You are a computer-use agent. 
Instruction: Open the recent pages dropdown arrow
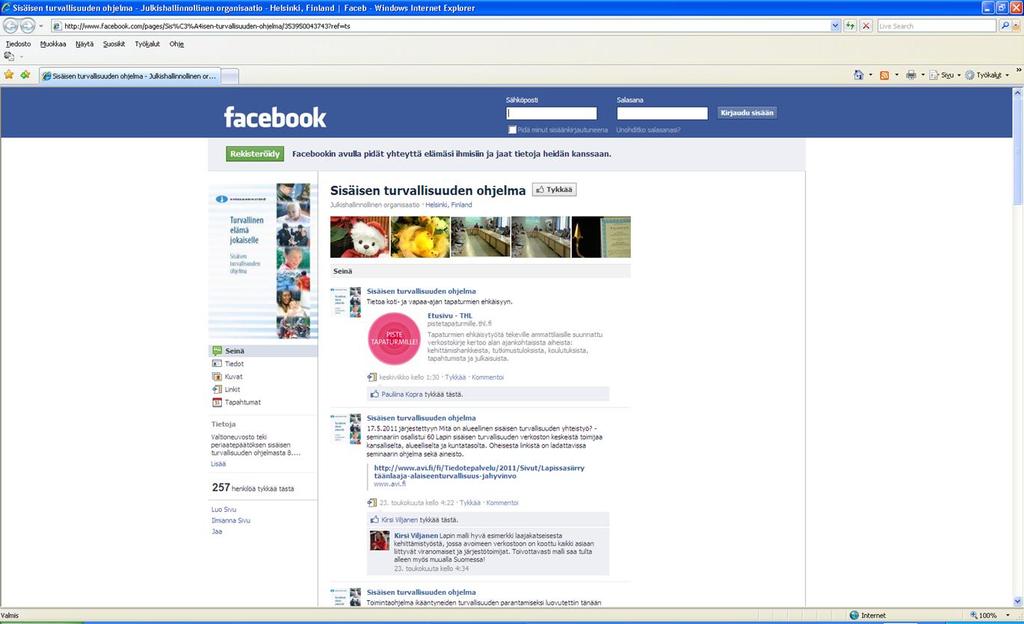40,26
